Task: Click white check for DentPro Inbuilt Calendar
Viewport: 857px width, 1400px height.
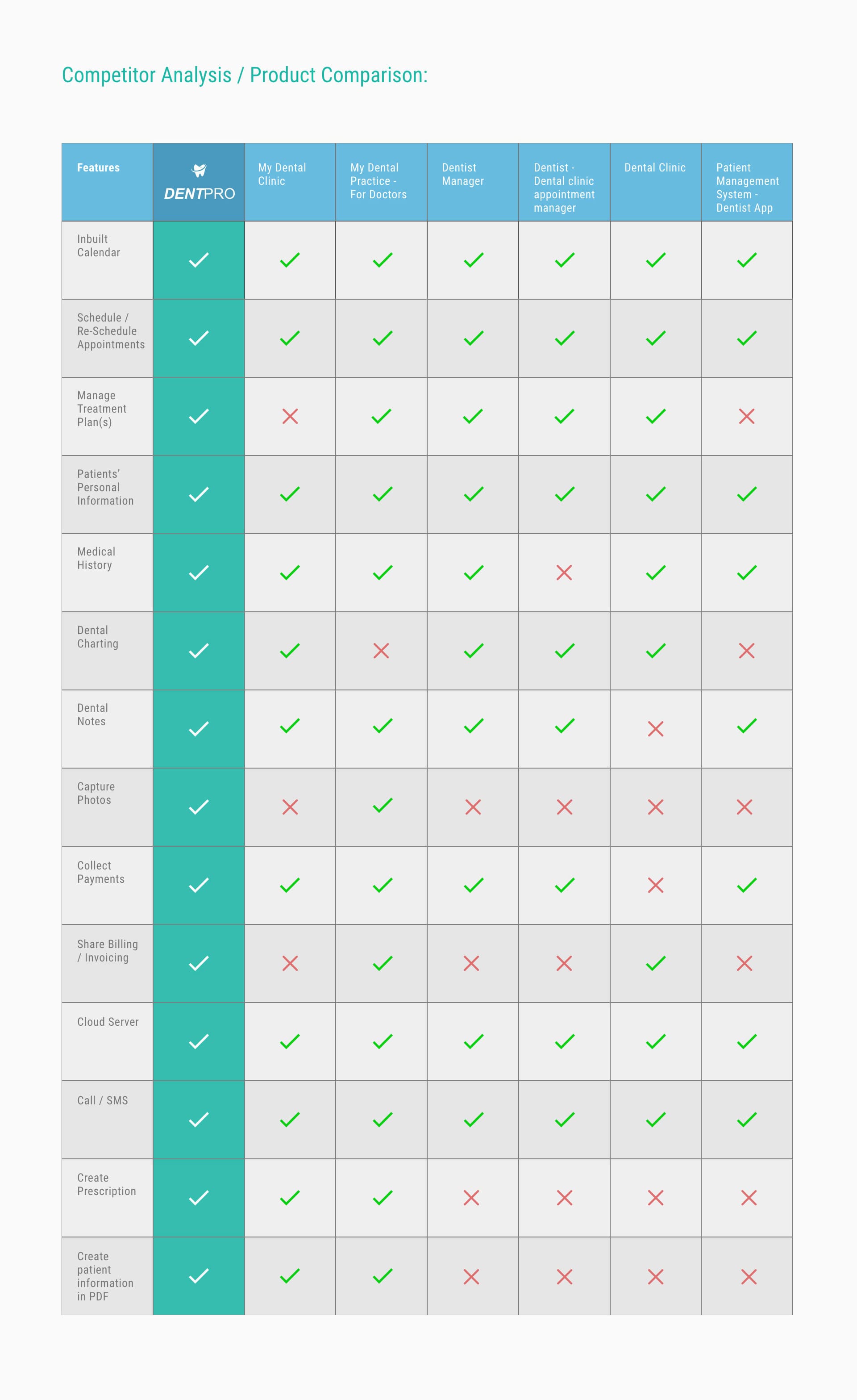Action: click(199, 259)
